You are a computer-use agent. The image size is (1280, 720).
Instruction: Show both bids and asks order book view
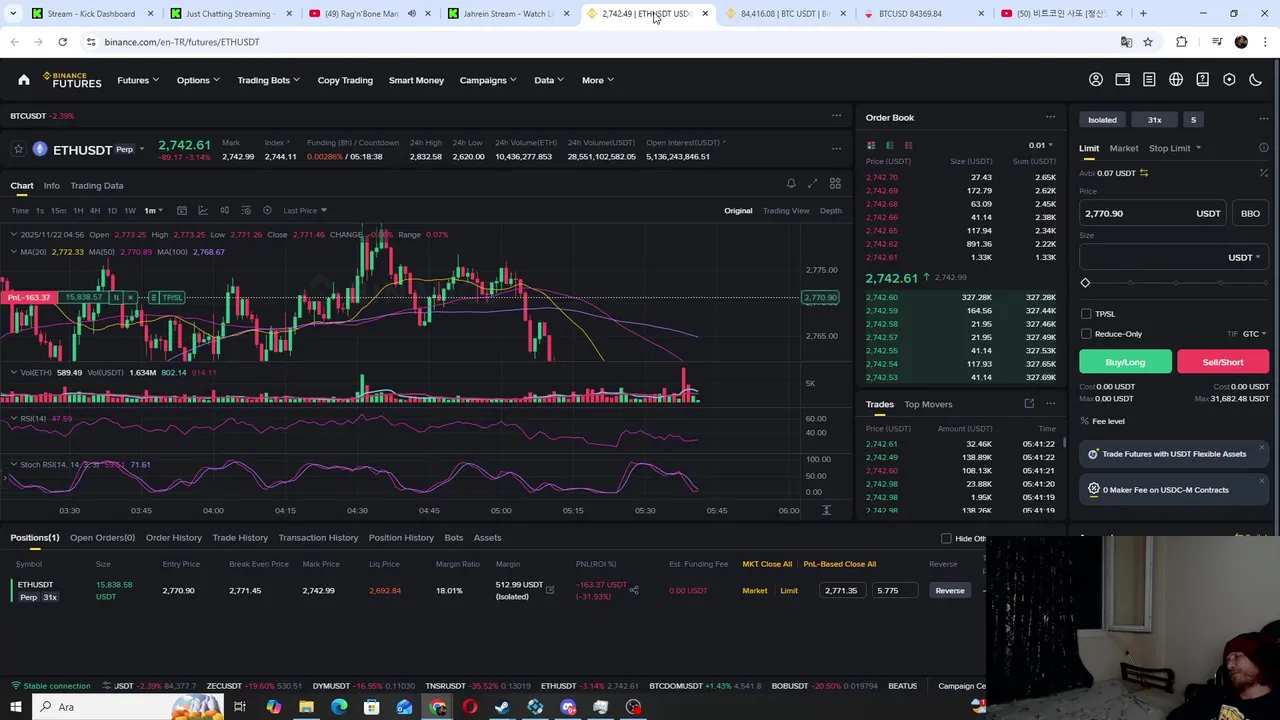click(871, 146)
